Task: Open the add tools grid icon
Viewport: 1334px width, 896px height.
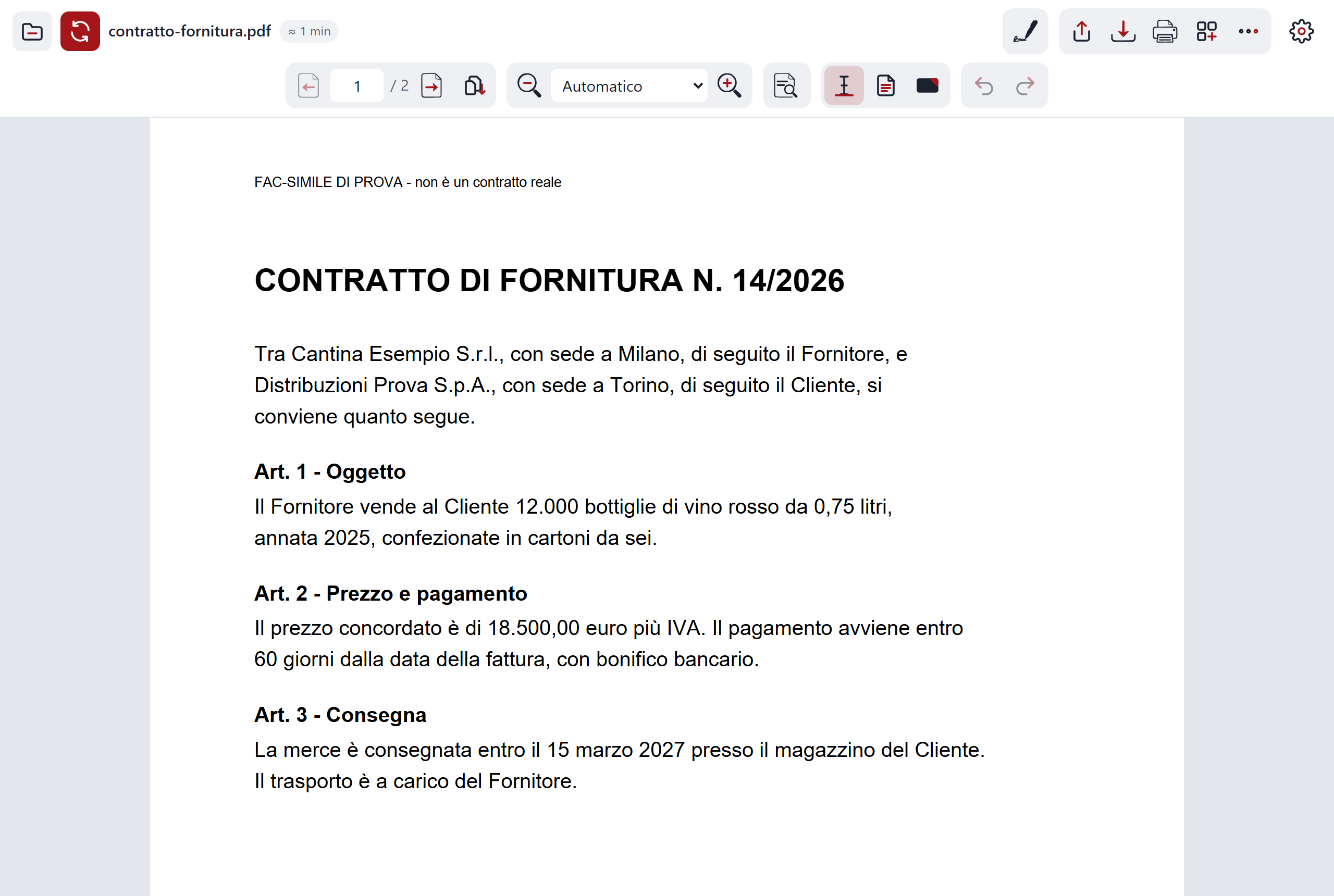Action: pyautogui.click(x=1206, y=31)
